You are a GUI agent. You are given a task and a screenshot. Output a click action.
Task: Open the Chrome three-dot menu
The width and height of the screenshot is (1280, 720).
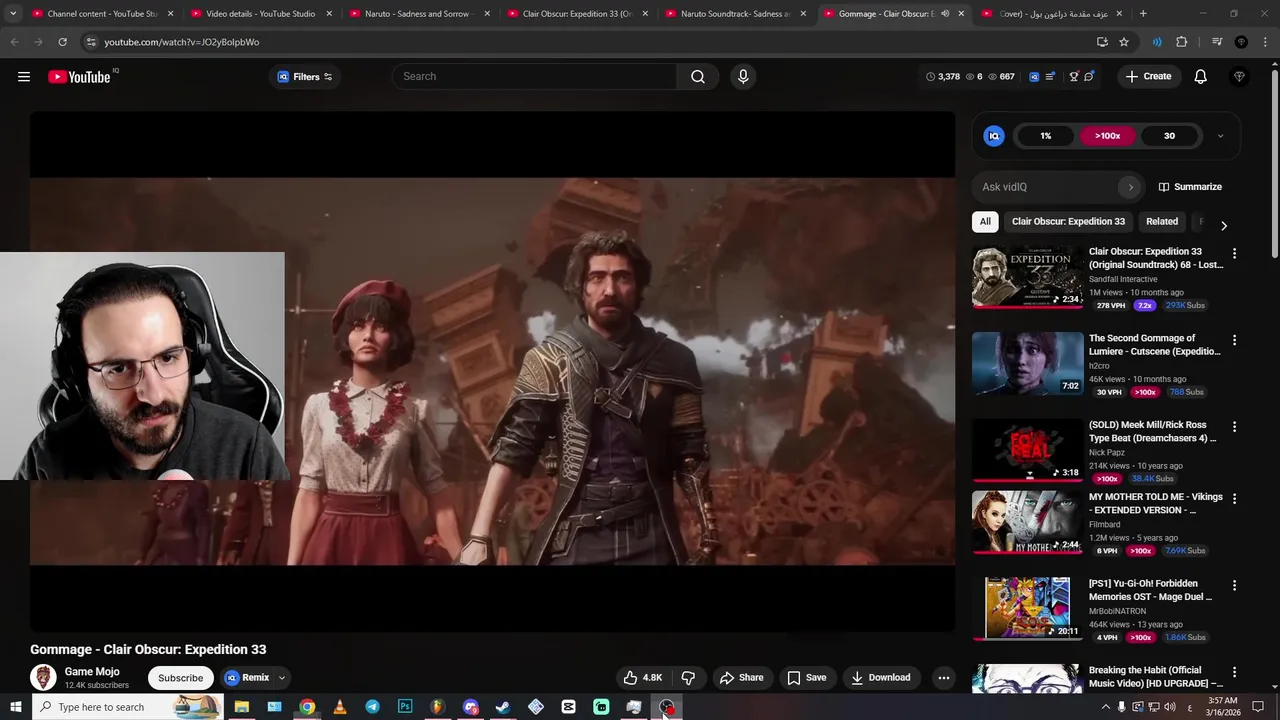[x=1263, y=42]
